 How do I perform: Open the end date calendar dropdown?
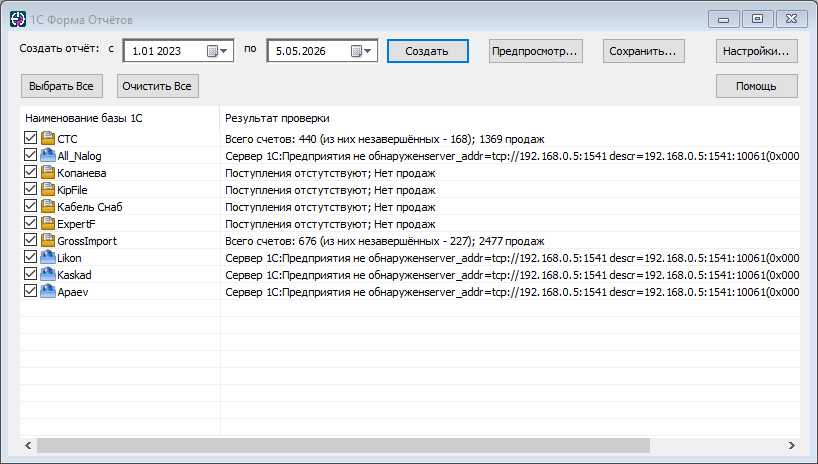(362, 51)
